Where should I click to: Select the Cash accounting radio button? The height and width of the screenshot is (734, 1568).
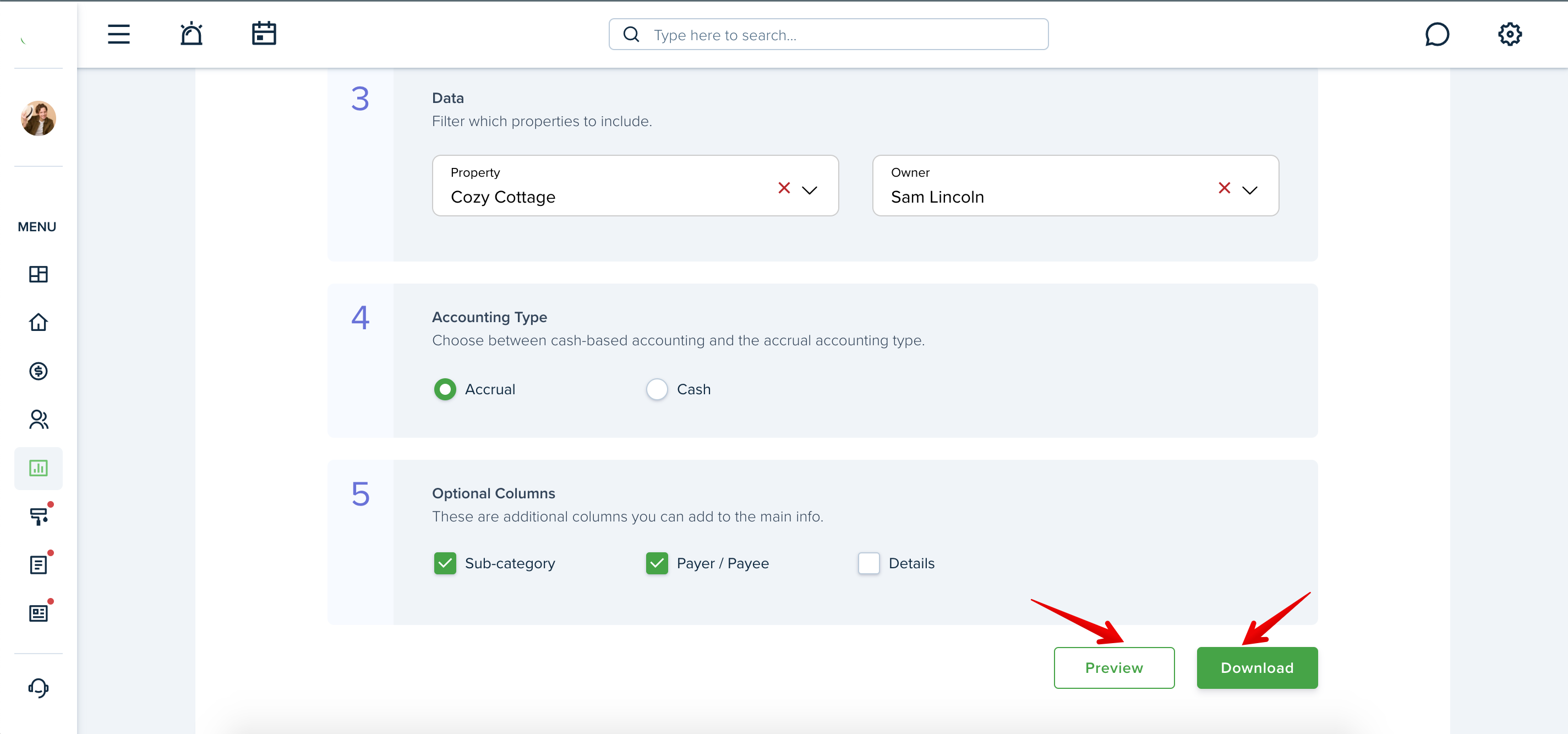(657, 389)
